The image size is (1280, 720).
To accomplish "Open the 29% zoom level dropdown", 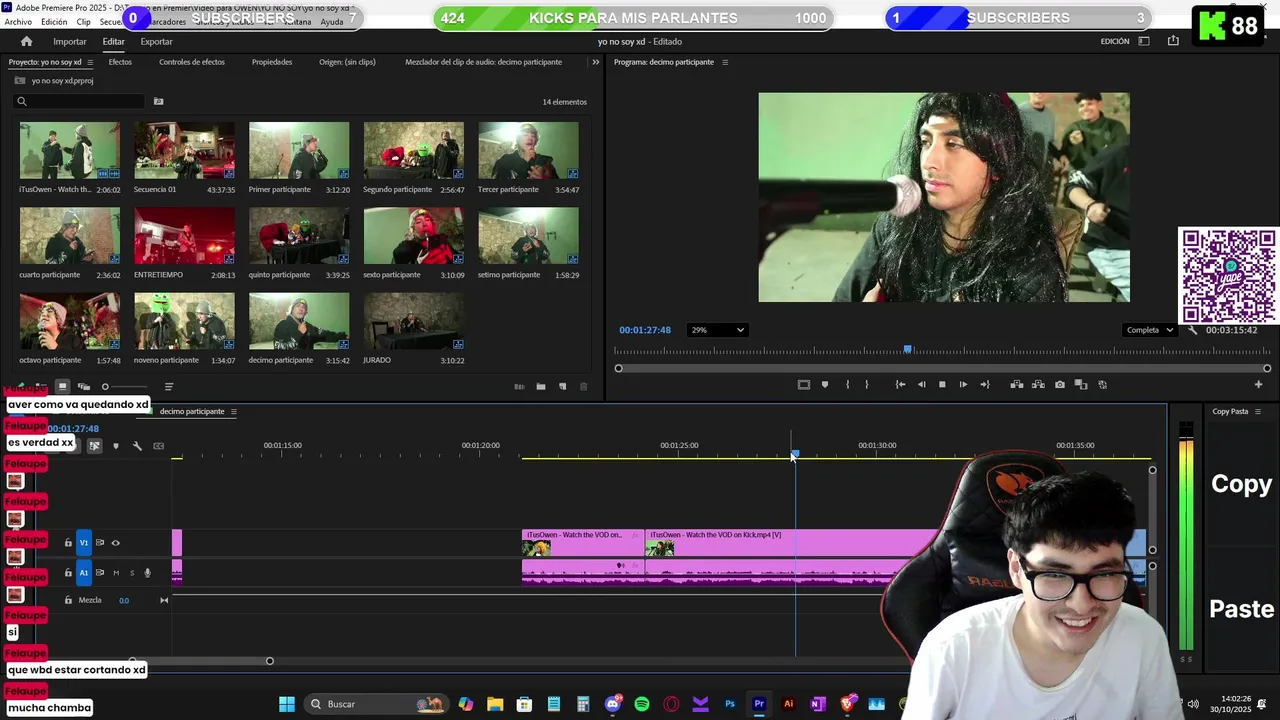I will 717,330.
